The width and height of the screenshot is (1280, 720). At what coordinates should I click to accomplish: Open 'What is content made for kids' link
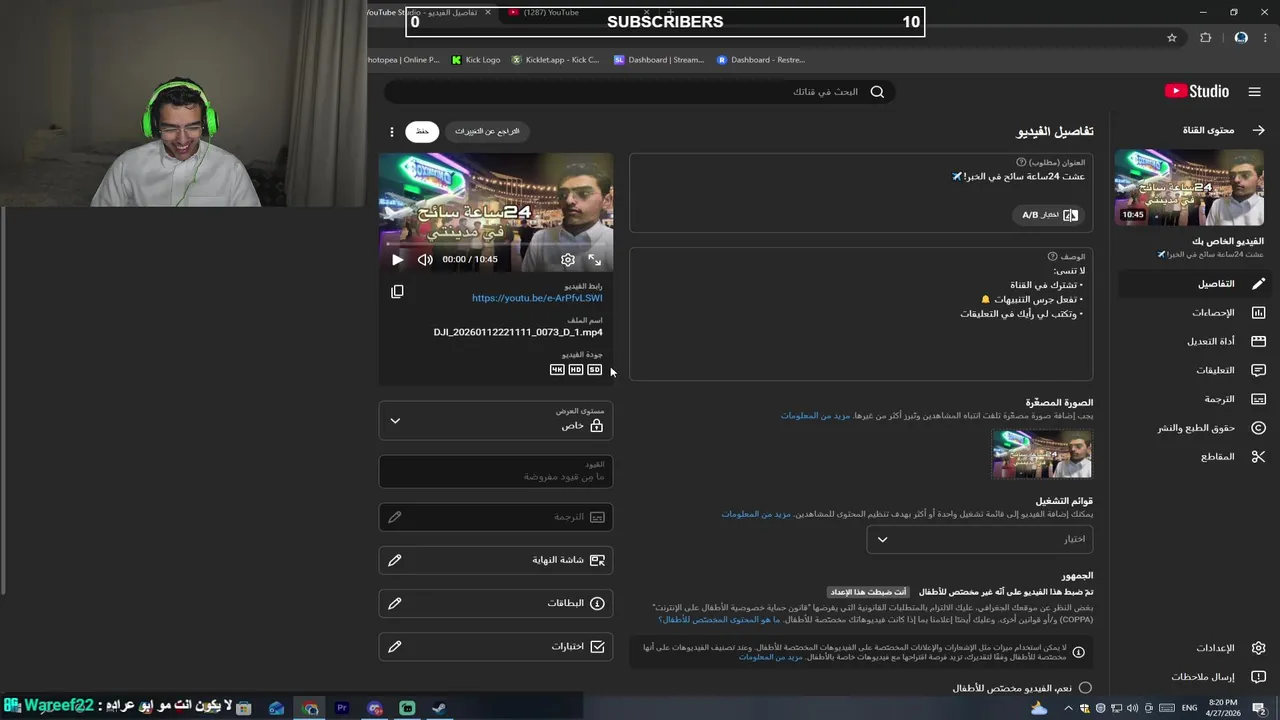[719, 620]
